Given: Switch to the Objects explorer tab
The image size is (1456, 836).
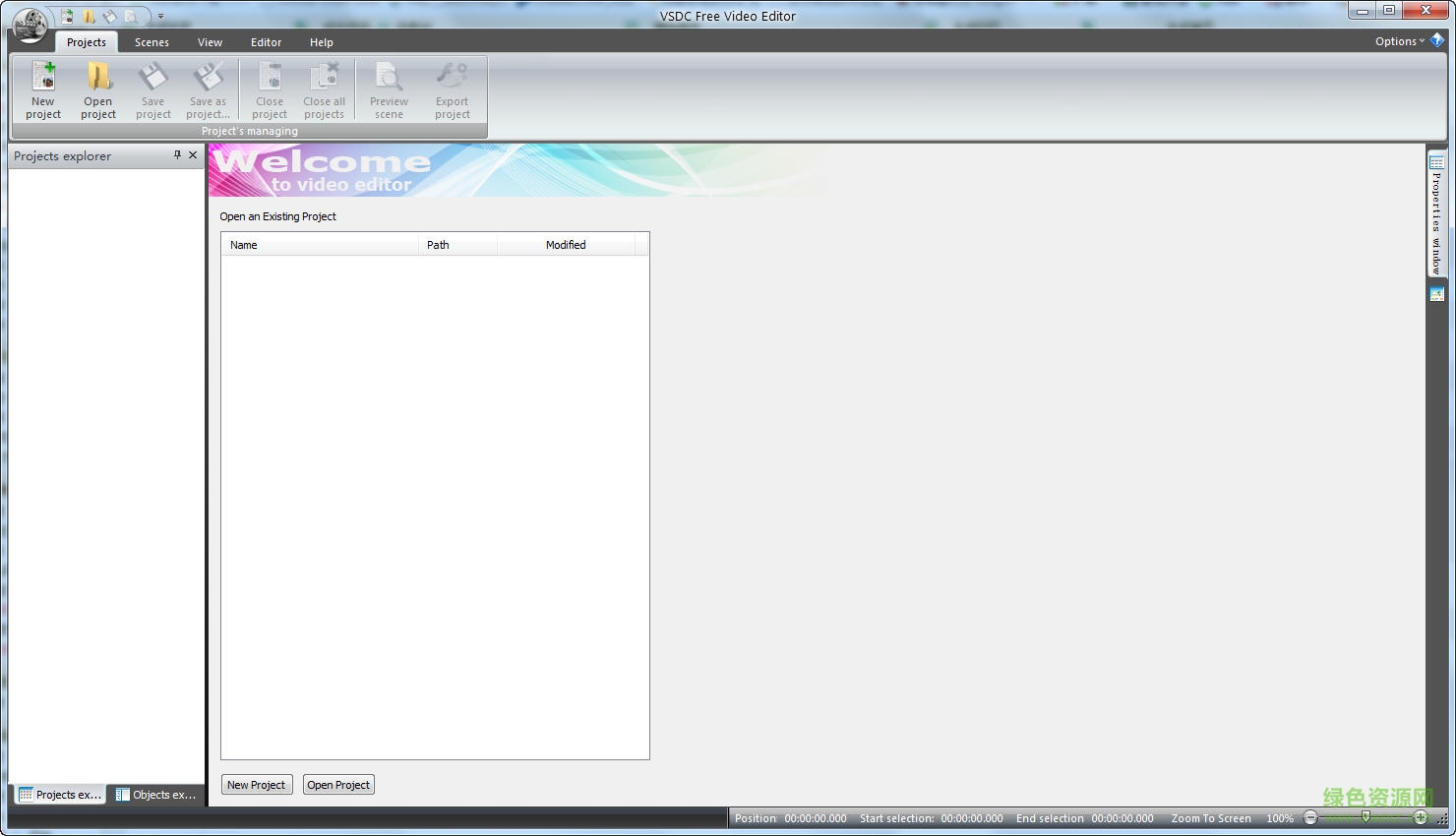Looking at the screenshot, I should 155,794.
